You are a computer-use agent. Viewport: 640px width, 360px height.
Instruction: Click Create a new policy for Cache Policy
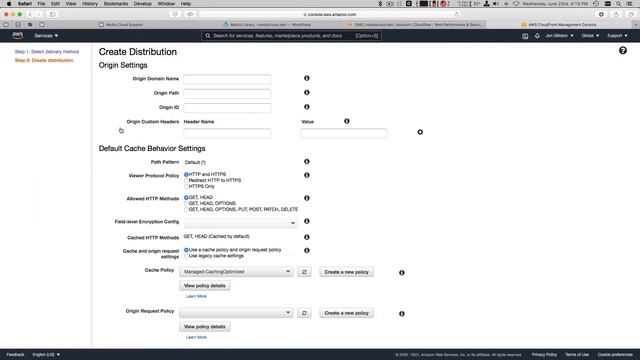coord(347,272)
